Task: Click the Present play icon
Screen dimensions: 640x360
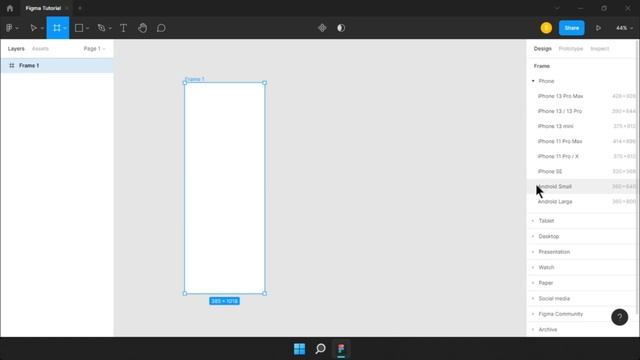Action: click(x=598, y=28)
